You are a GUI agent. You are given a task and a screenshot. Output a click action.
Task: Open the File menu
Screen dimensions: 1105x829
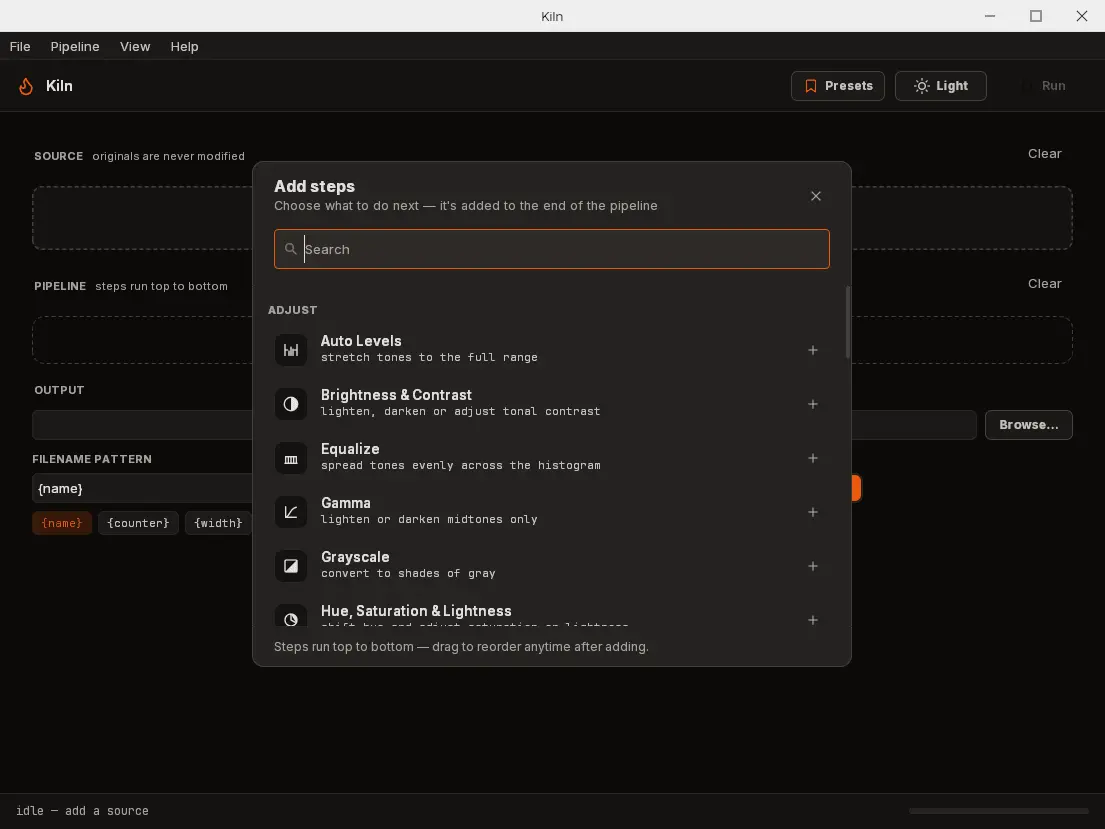(20, 47)
